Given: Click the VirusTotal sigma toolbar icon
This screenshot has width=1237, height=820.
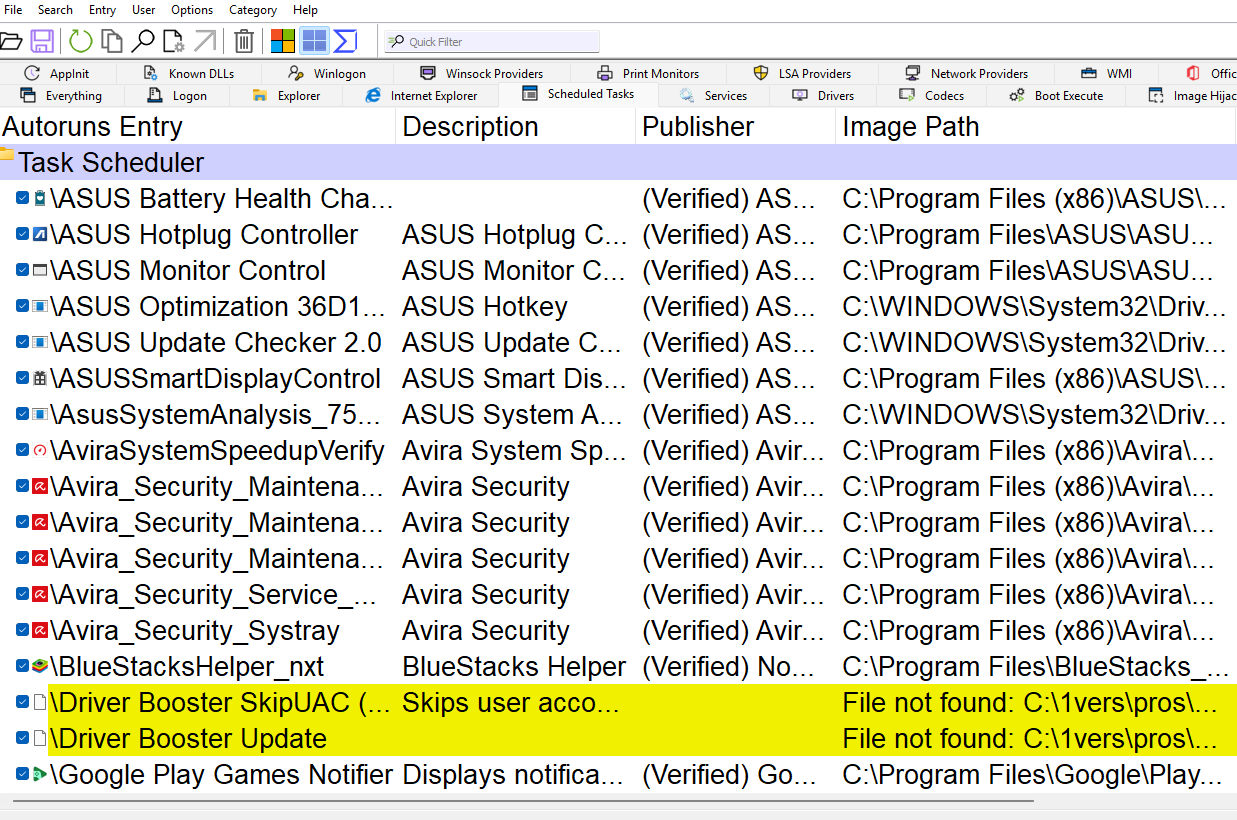Looking at the screenshot, I should [345, 41].
